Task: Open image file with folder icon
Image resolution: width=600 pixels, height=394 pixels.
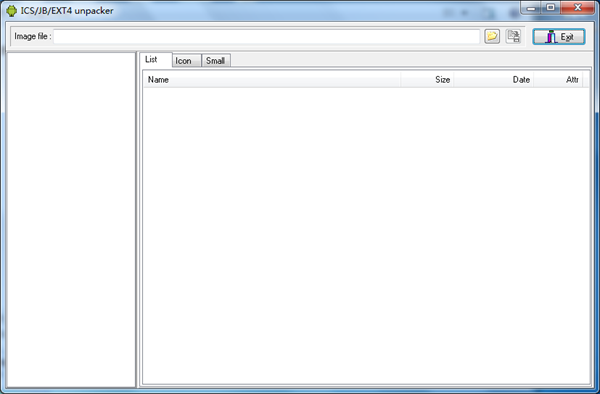Action: pos(492,36)
